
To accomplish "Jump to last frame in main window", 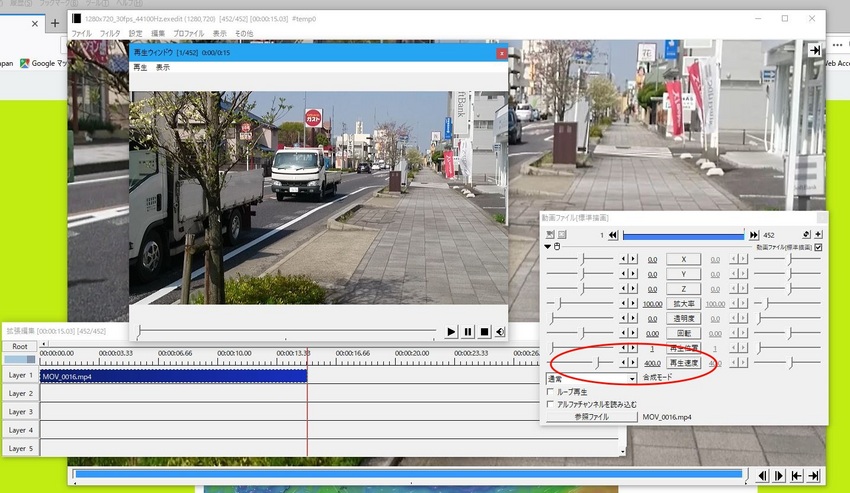I will [x=813, y=476].
